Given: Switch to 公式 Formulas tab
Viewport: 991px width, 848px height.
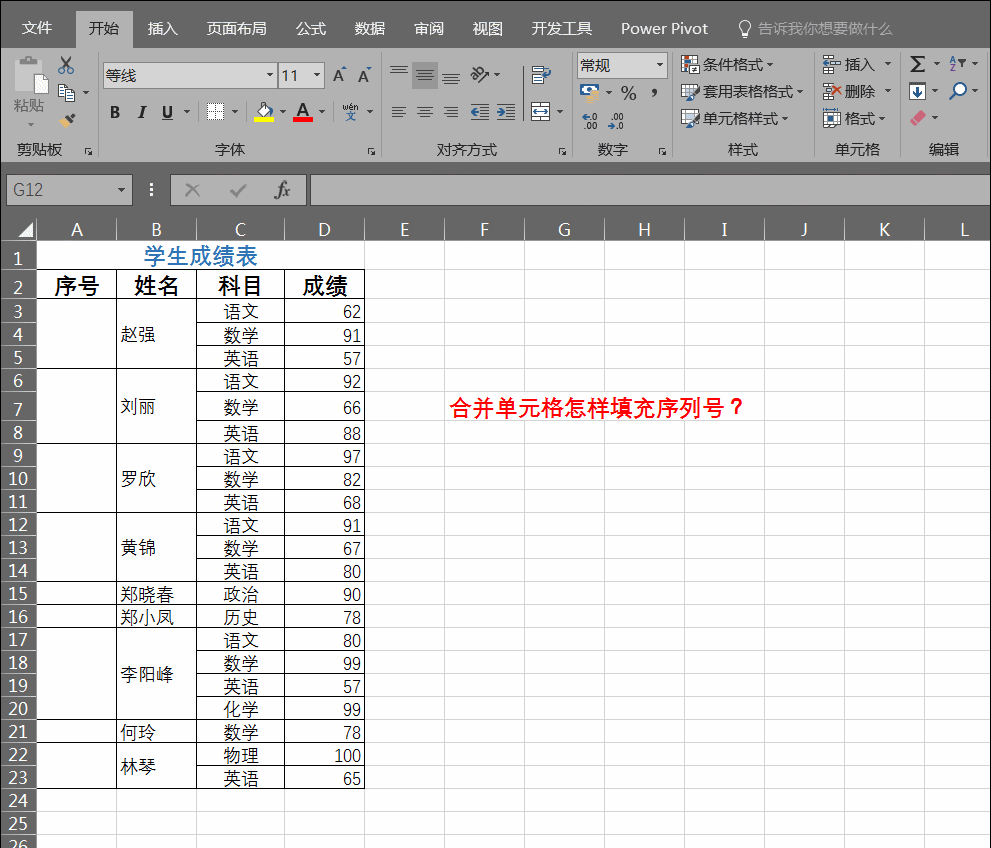Looking at the screenshot, I should pyautogui.click(x=311, y=28).
